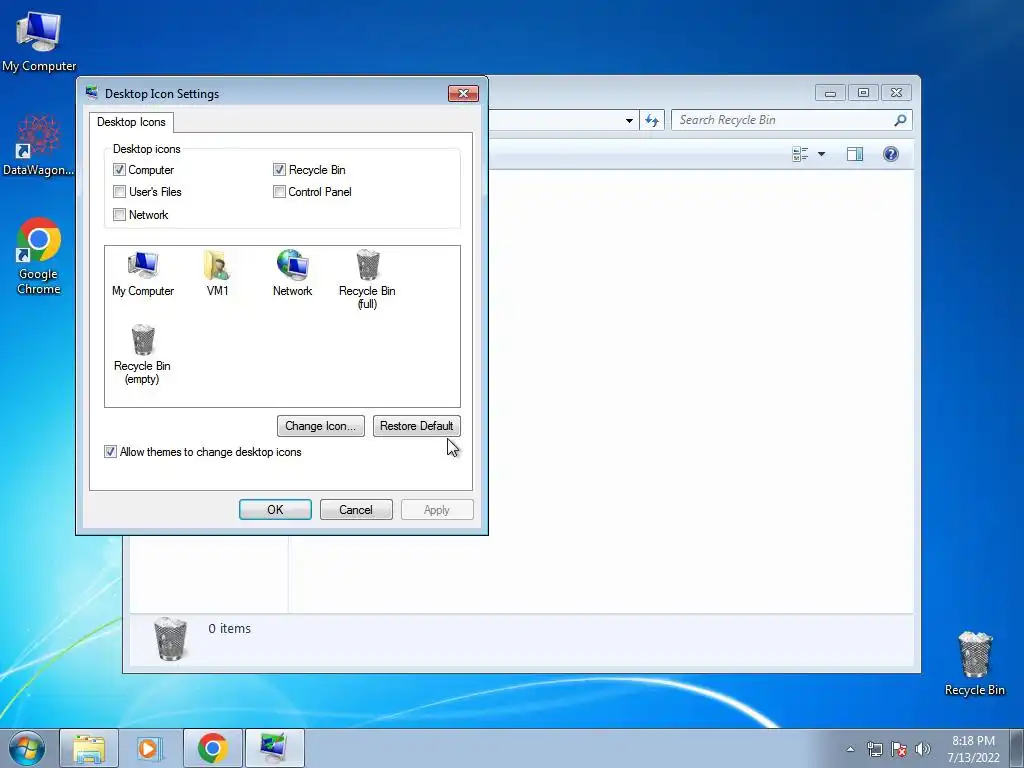Minimize the Recycle Bin window
The image size is (1024, 768).
point(830,93)
